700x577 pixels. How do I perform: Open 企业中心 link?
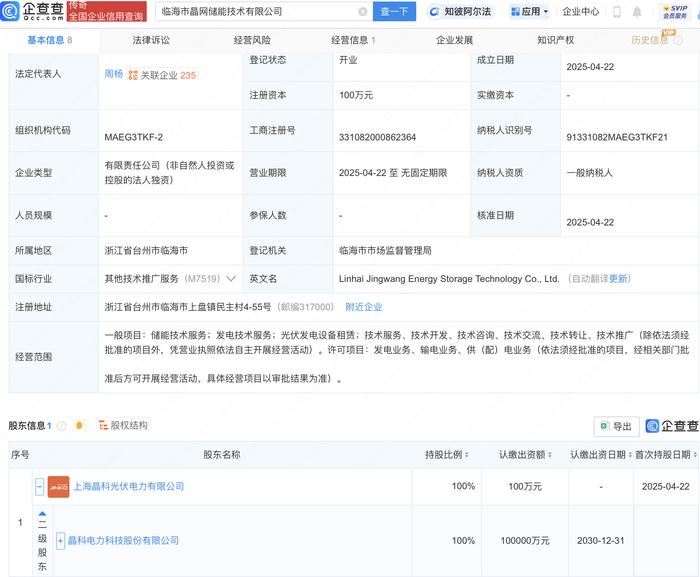580,12
